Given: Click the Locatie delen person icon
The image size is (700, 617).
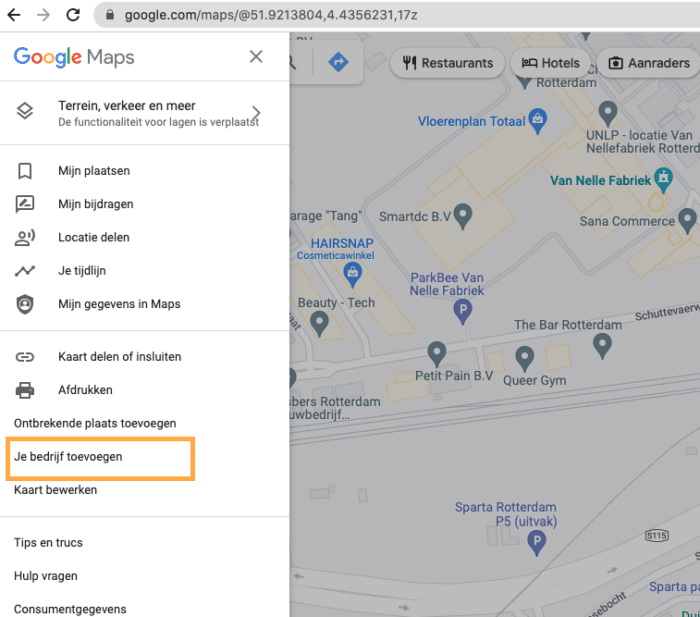Looking at the screenshot, I should [x=25, y=238].
